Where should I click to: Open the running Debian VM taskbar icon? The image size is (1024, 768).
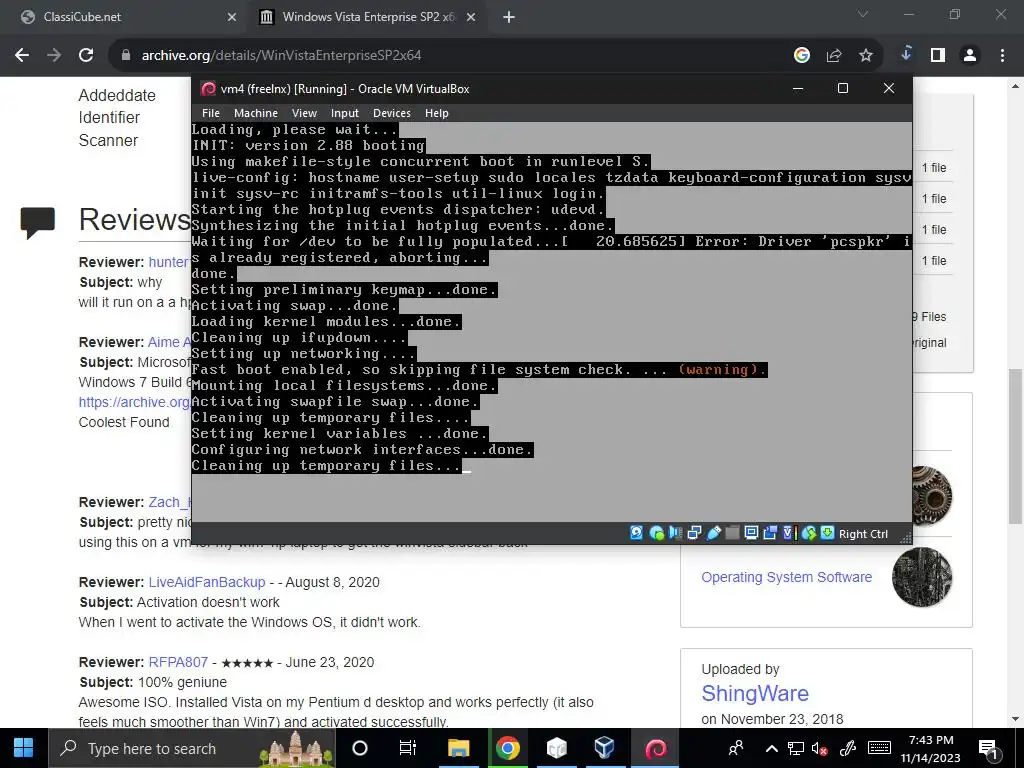[x=655, y=748]
